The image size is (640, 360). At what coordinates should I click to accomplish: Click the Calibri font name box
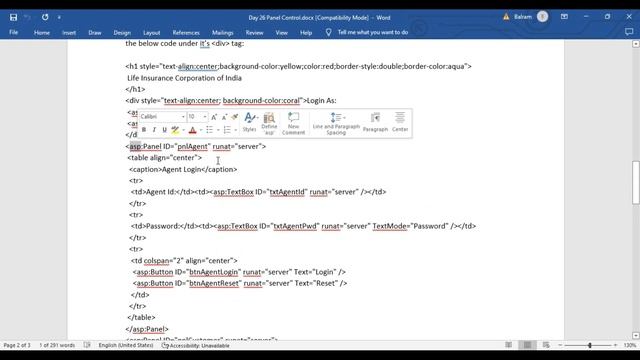pos(160,117)
